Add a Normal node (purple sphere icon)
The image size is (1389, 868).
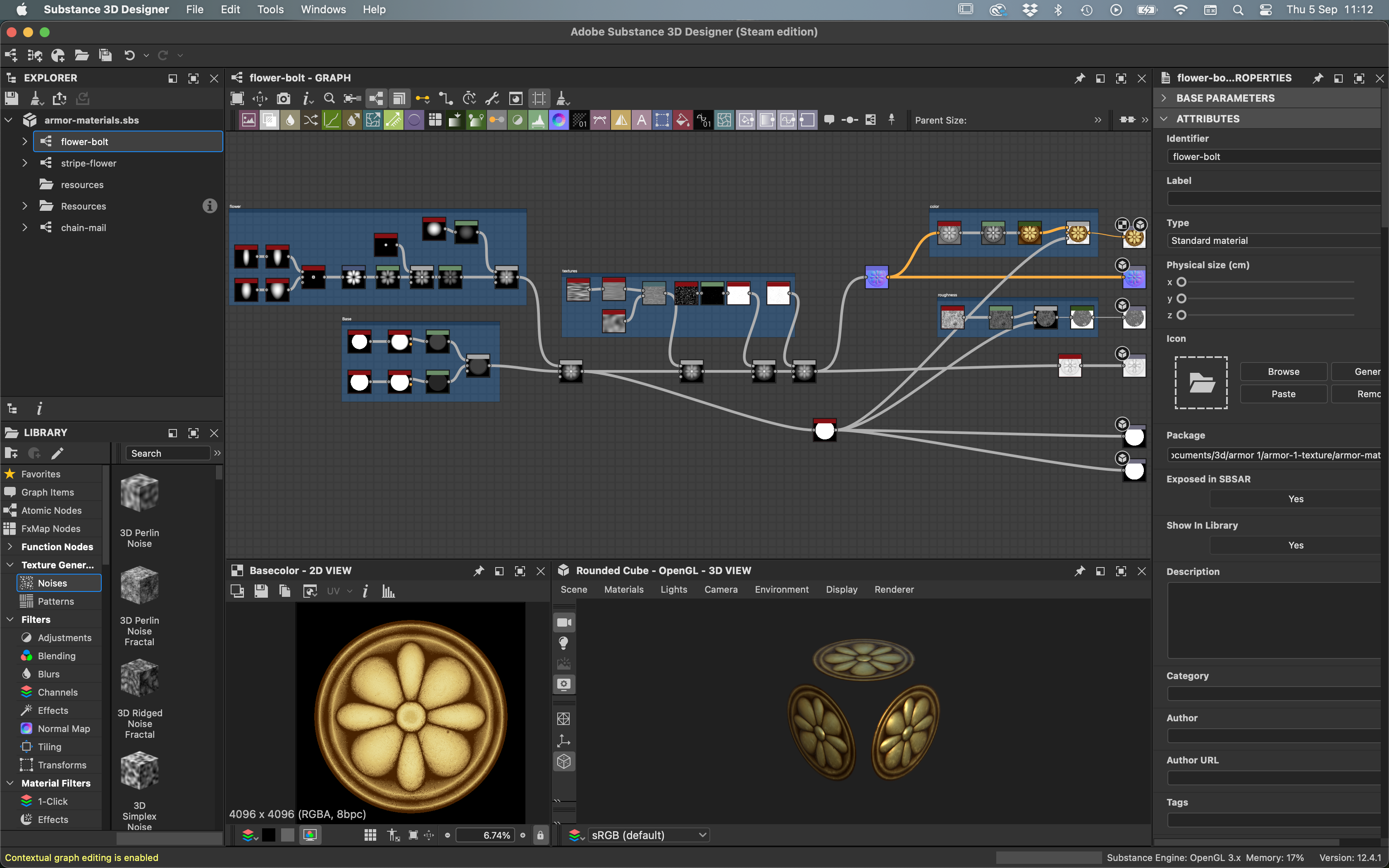coord(414,120)
